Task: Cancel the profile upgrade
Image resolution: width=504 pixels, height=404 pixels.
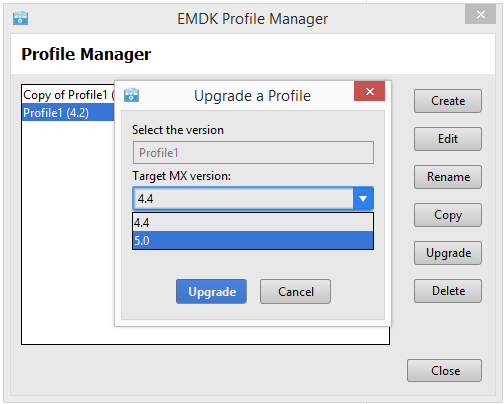Action: 296,292
